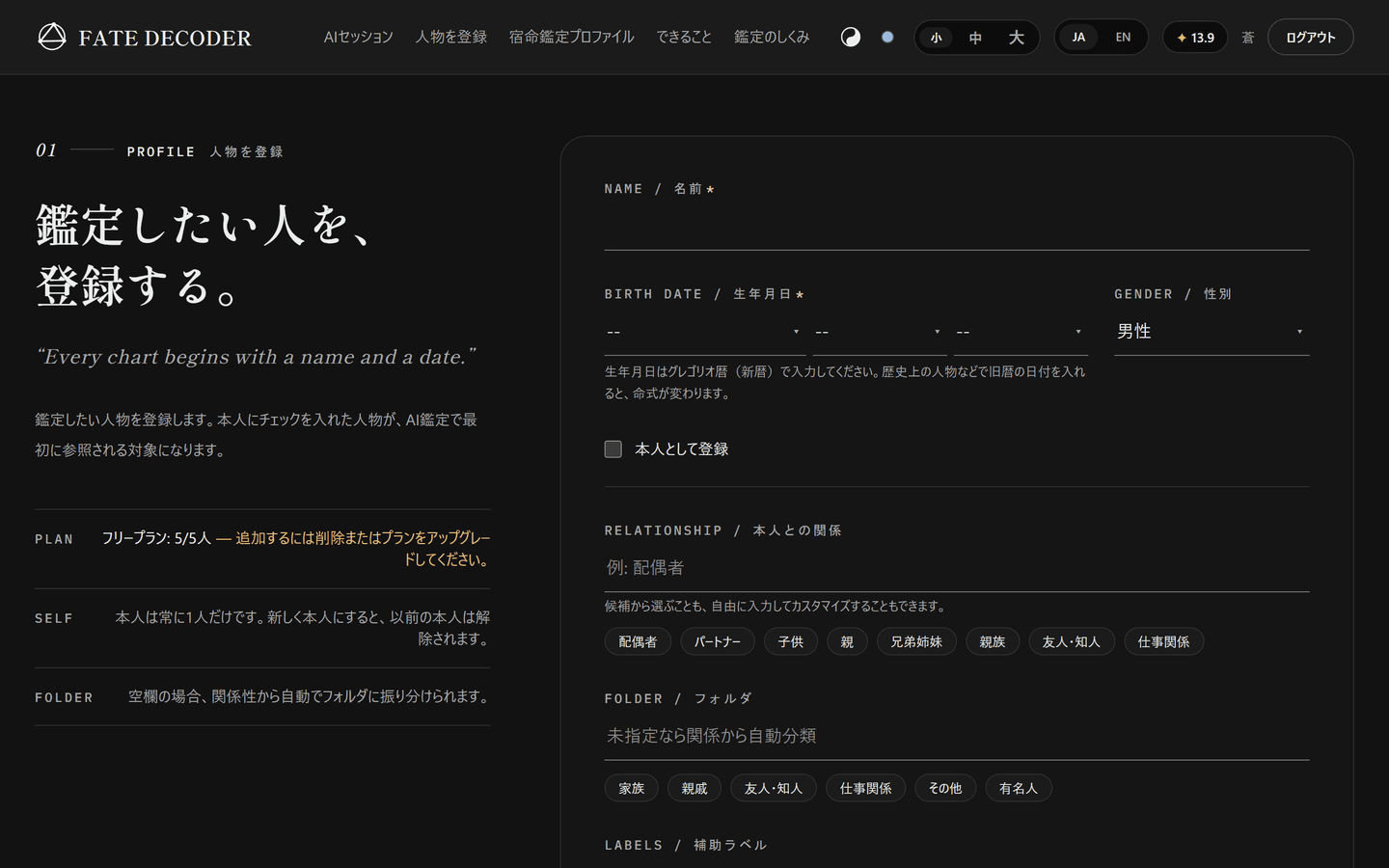The image size is (1389, 868).
Task: Switch language to JA
Action: tap(1078, 38)
